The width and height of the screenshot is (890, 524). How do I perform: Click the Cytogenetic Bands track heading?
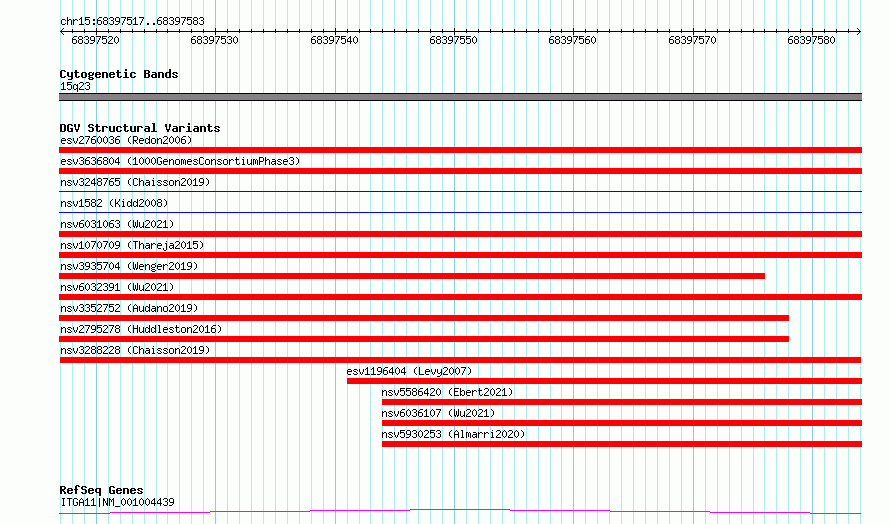[x=119, y=74]
